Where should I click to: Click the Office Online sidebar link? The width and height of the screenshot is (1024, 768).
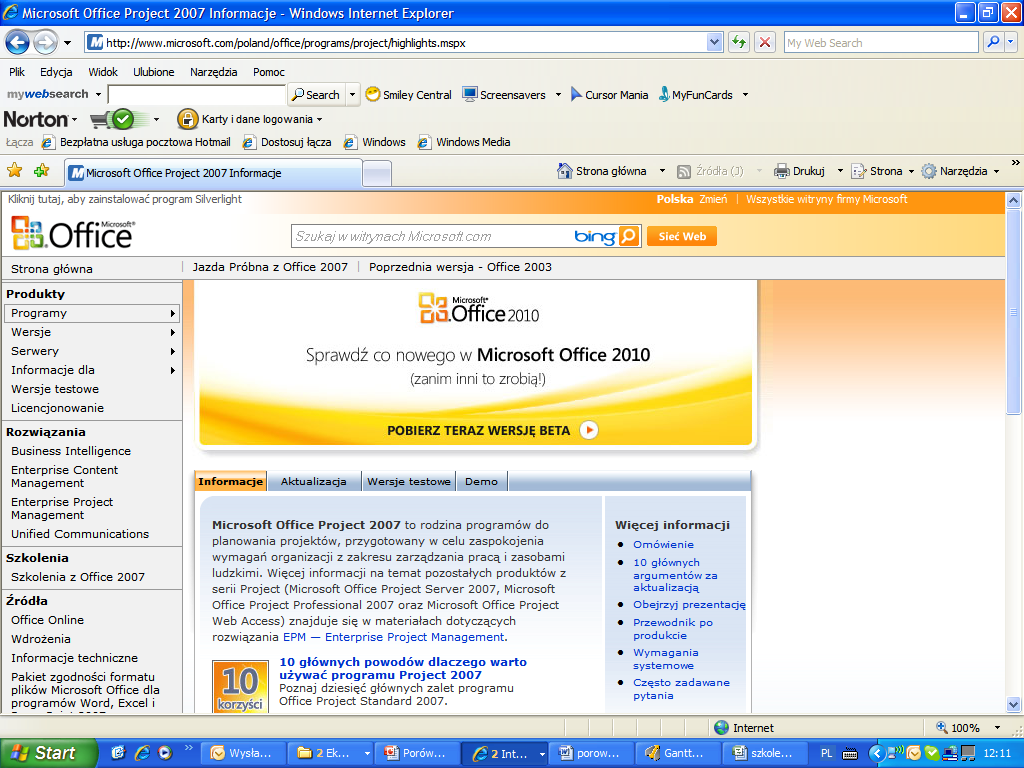48,620
